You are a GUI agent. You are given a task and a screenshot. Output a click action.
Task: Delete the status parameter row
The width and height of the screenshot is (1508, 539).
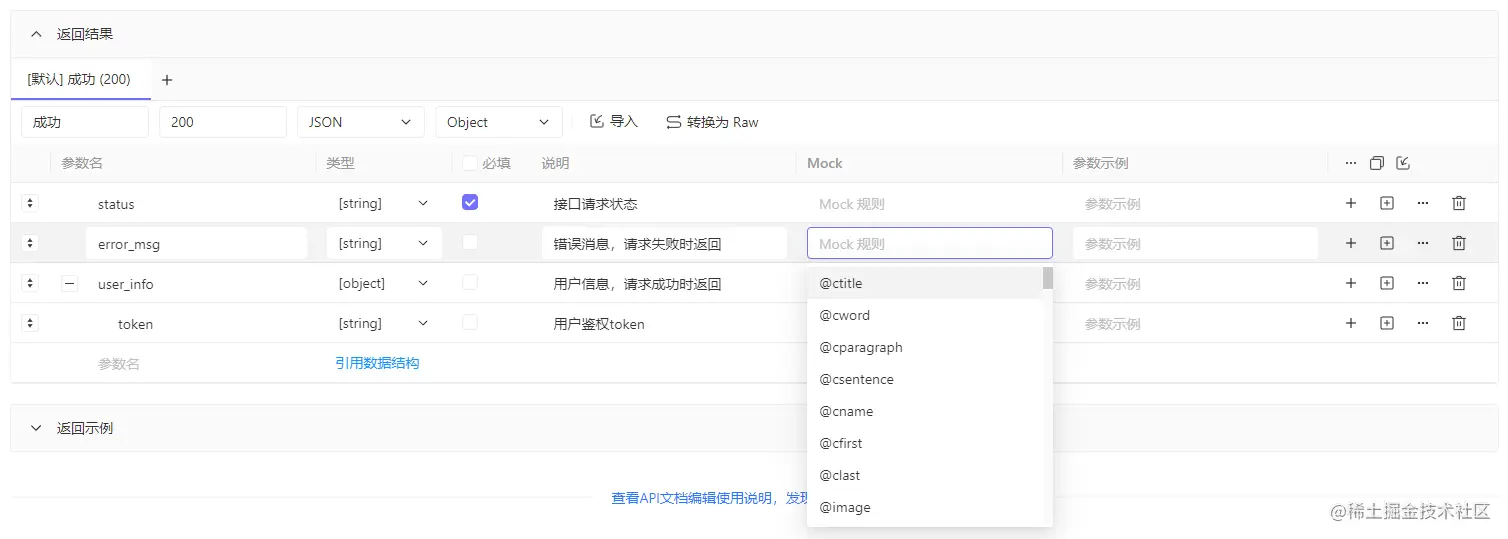[x=1459, y=203]
